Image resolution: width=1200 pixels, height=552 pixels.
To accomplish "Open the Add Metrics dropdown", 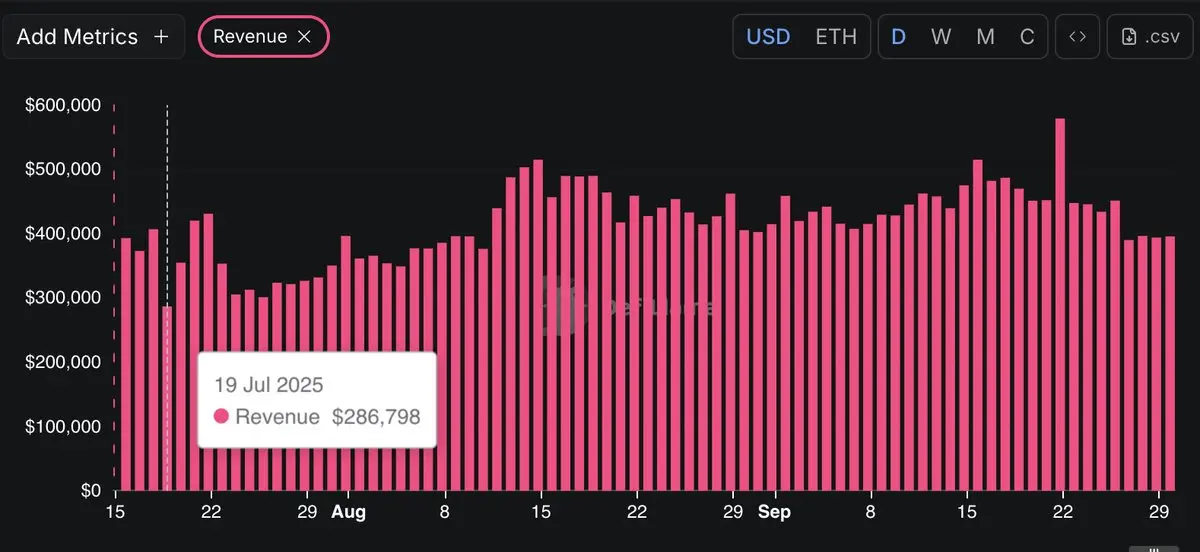I will click(x=93, y=37).
